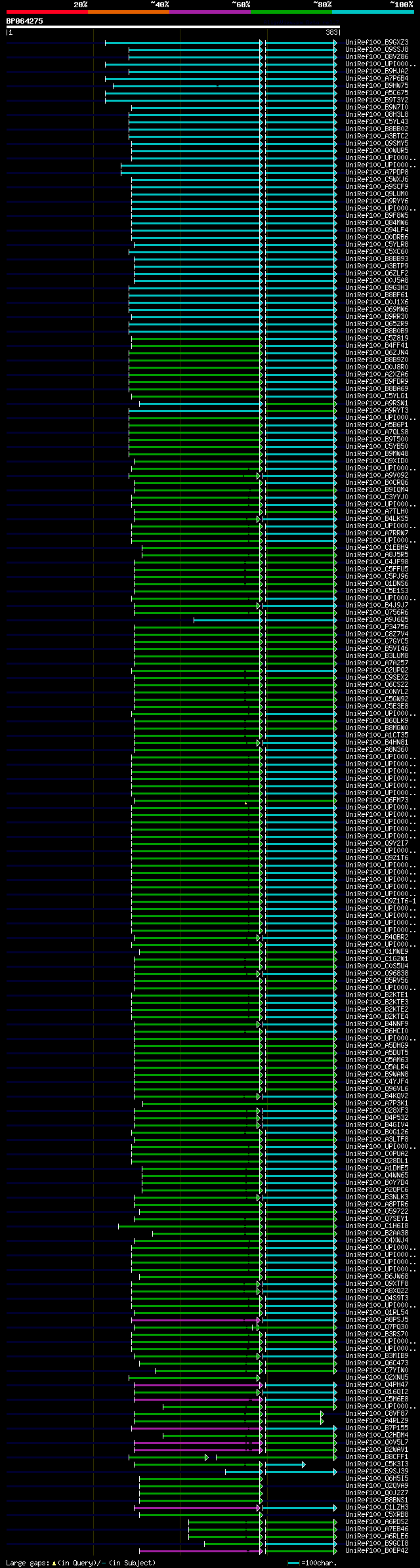The width and height of the screenshot is (420, 1568).
Task: Click hit label UniRef100_B9SJ39
Action: click(x=377, y=1472)
